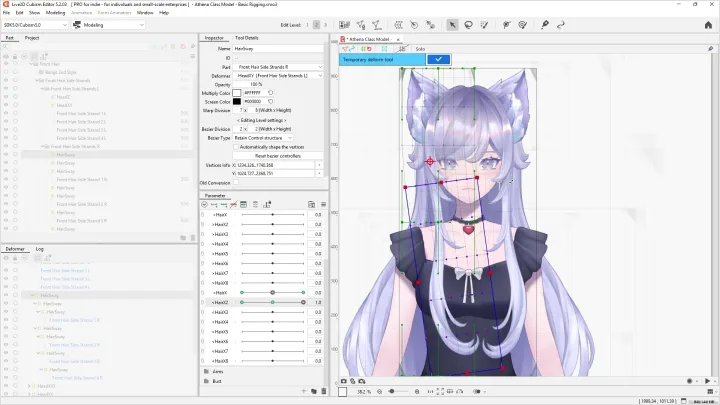Click the Add new parameter plus icon
720x405 pixels.
[304, 391]
